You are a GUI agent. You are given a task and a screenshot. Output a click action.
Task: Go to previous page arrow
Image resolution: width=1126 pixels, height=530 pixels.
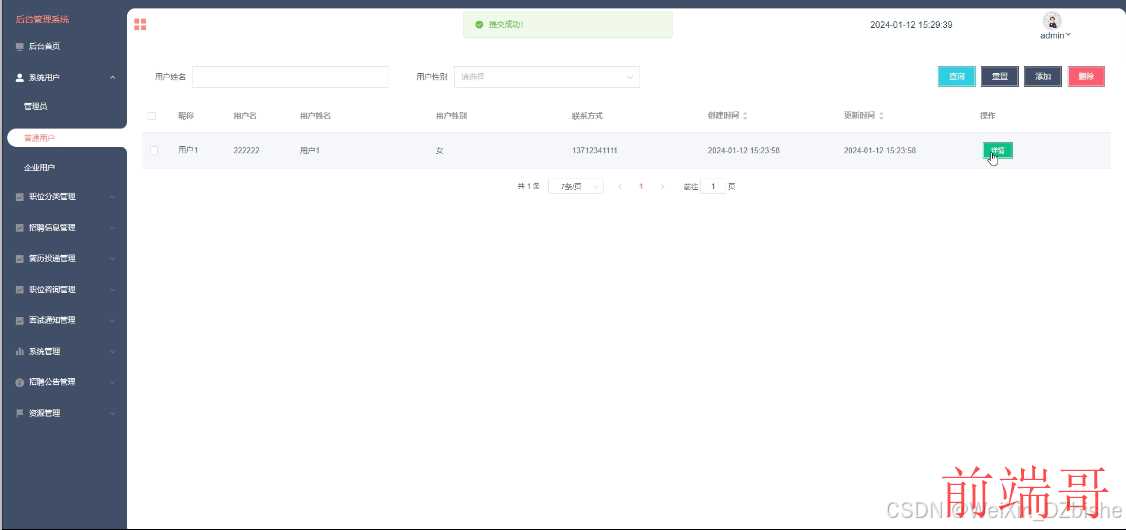pos(620,187)
